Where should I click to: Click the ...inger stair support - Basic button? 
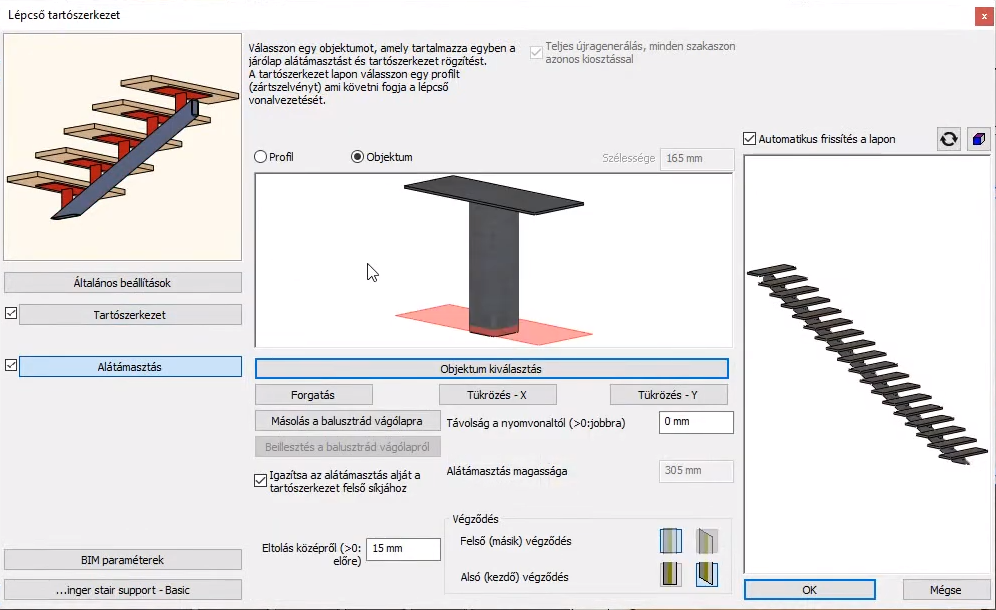click(x=123, y=590)
